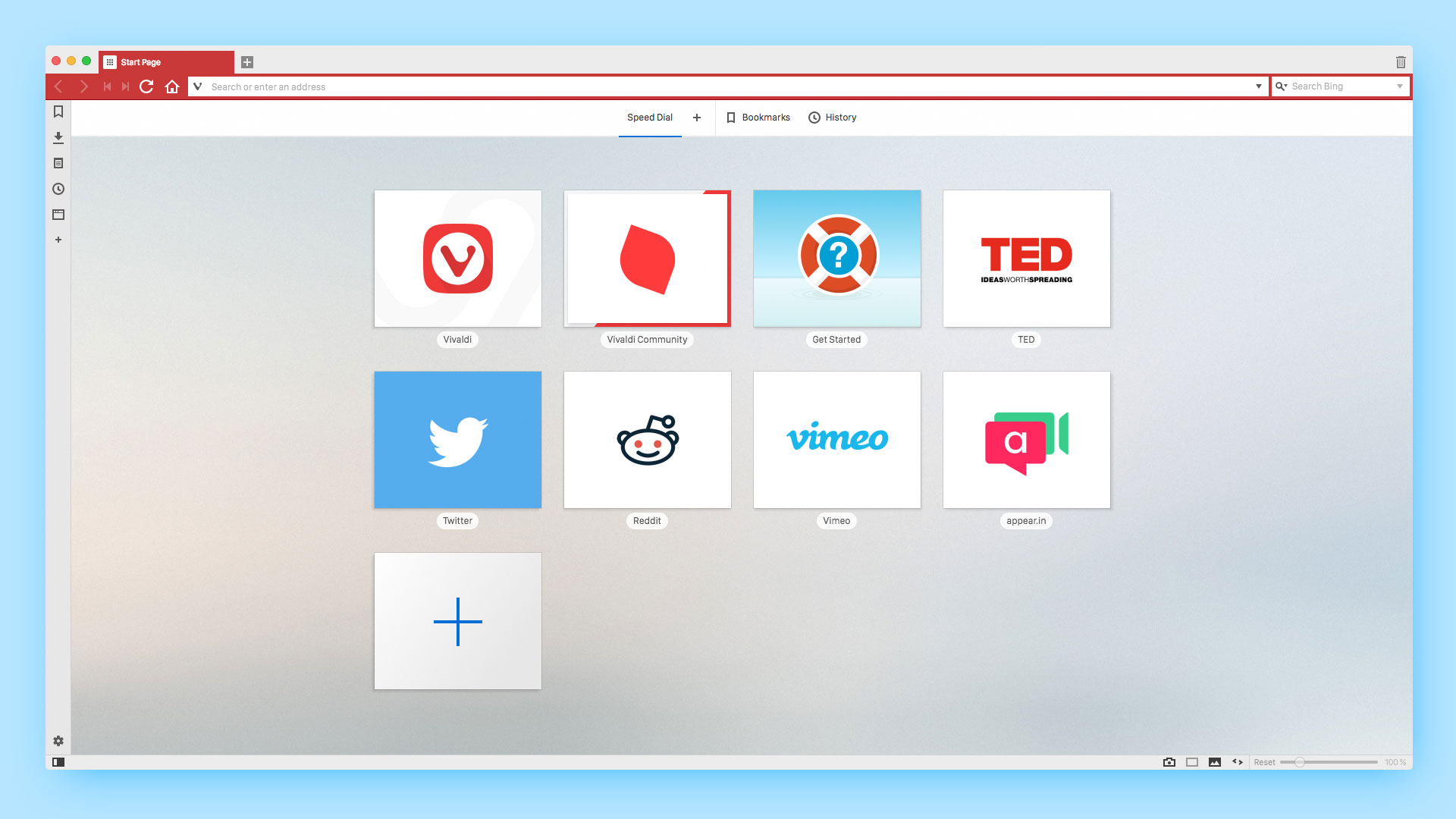Open the Twitter speed dial
1456x819 pixels.
[457, 439]
